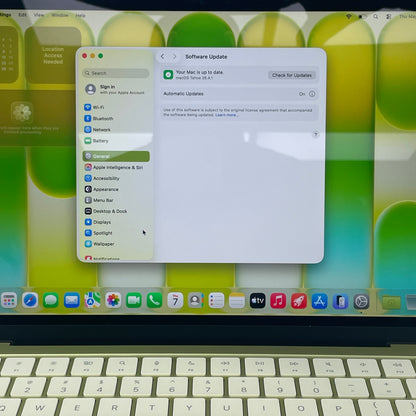Open the Downloads folder in the Dock
The image size is (416, 416).
(x=391, y=302)
